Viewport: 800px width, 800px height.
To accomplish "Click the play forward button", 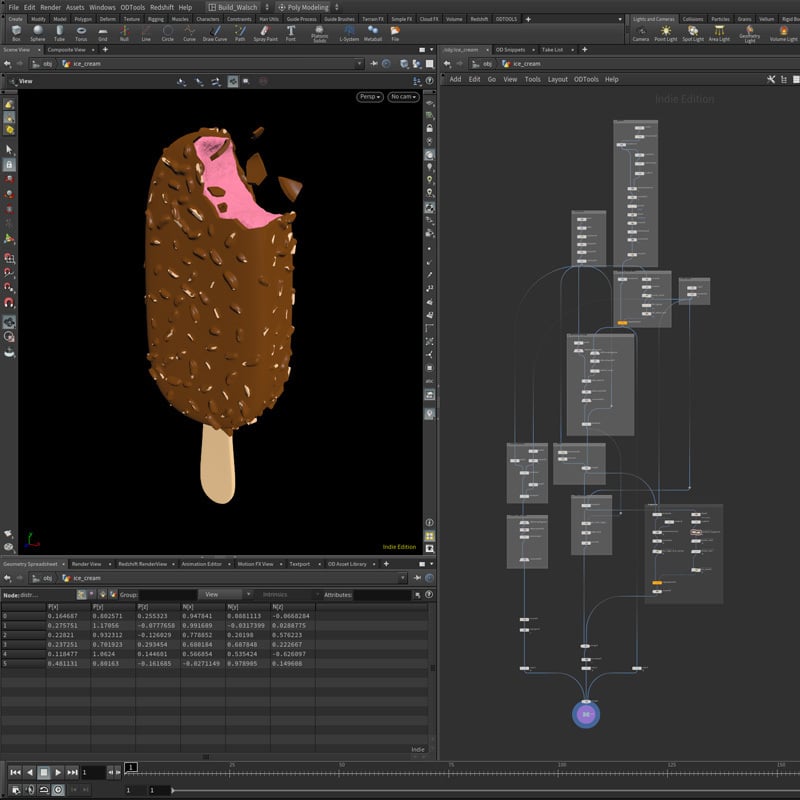I will coord(58,772).
